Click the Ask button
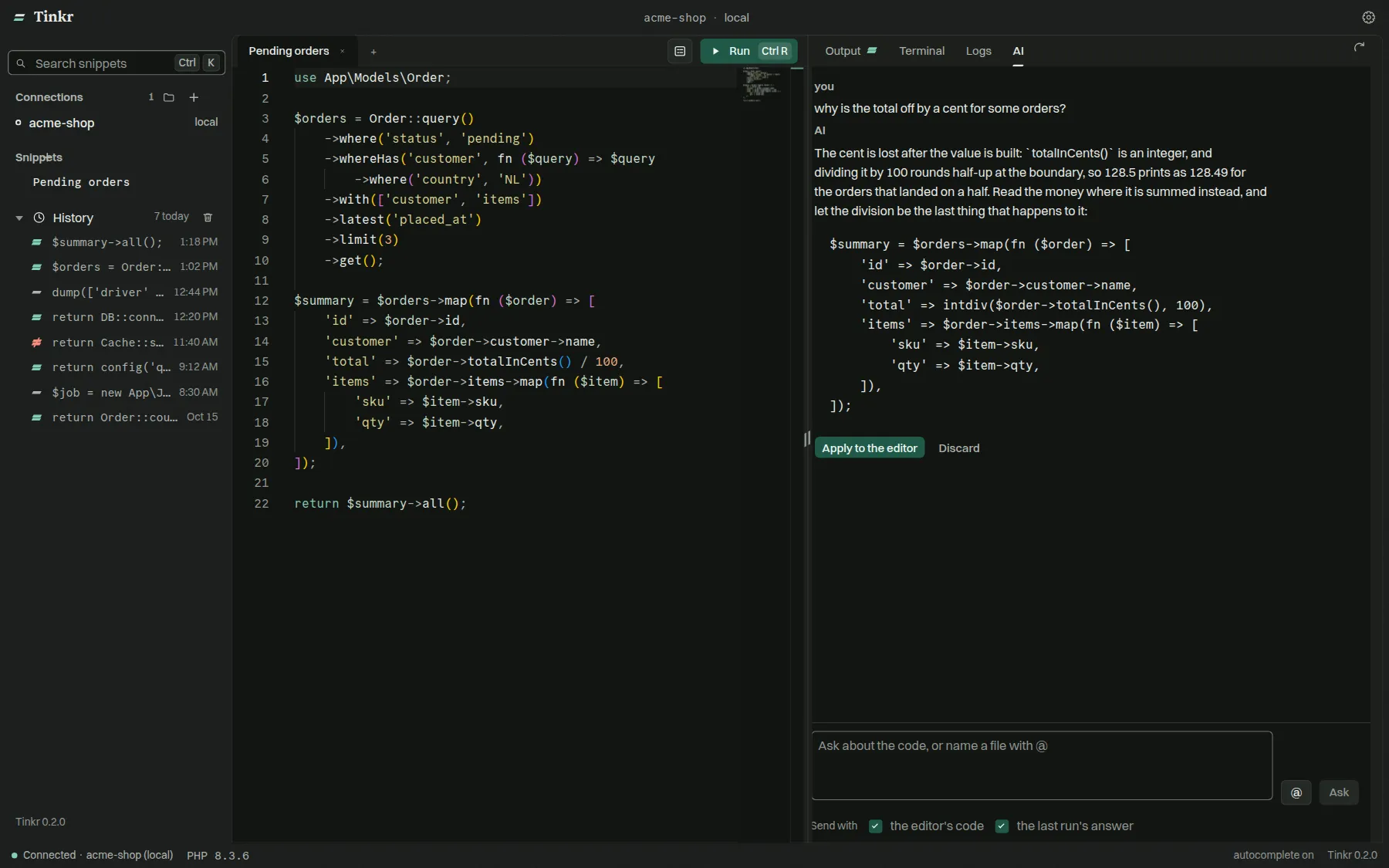This screenshot has height=868, width=1389. tap(1339, 792)
